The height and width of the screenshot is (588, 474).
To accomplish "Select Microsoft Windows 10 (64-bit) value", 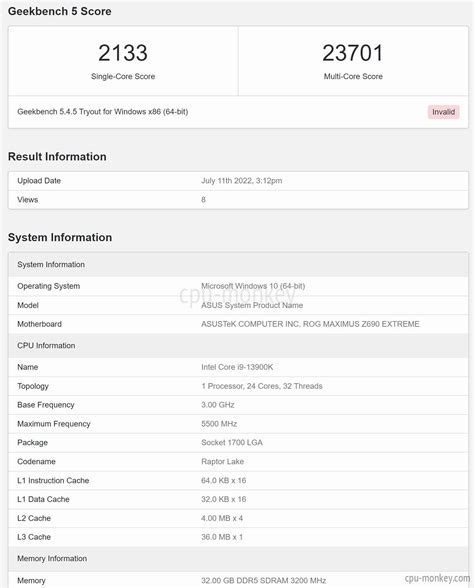I will click(x=253, y=286).
